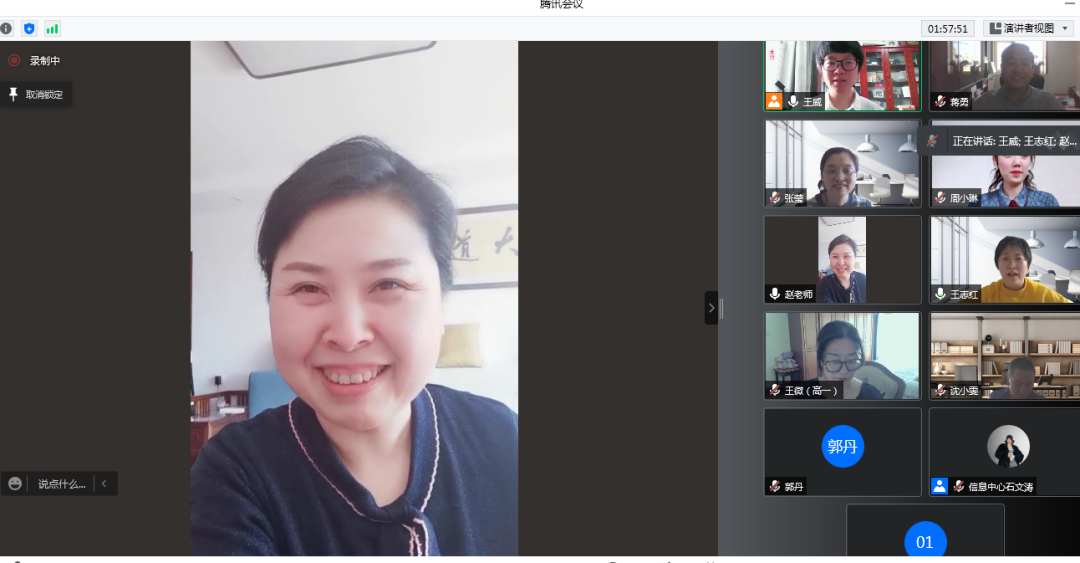Click the blue 01 avatar circle
The height and width of the screenshot is (563, 1080).
point(925,541)
